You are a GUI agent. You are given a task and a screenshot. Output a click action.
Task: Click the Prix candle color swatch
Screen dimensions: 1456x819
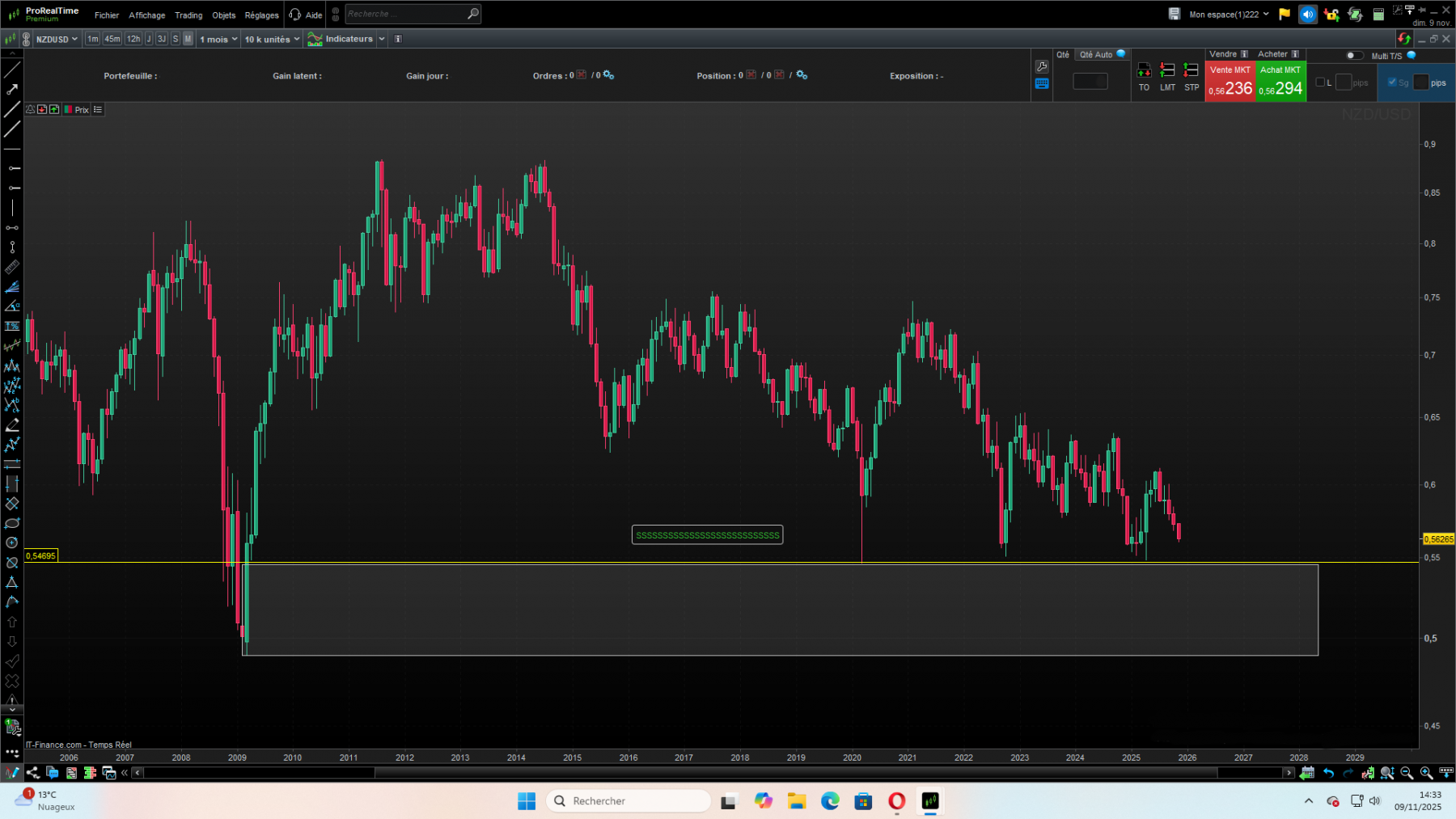click(69, 109)
